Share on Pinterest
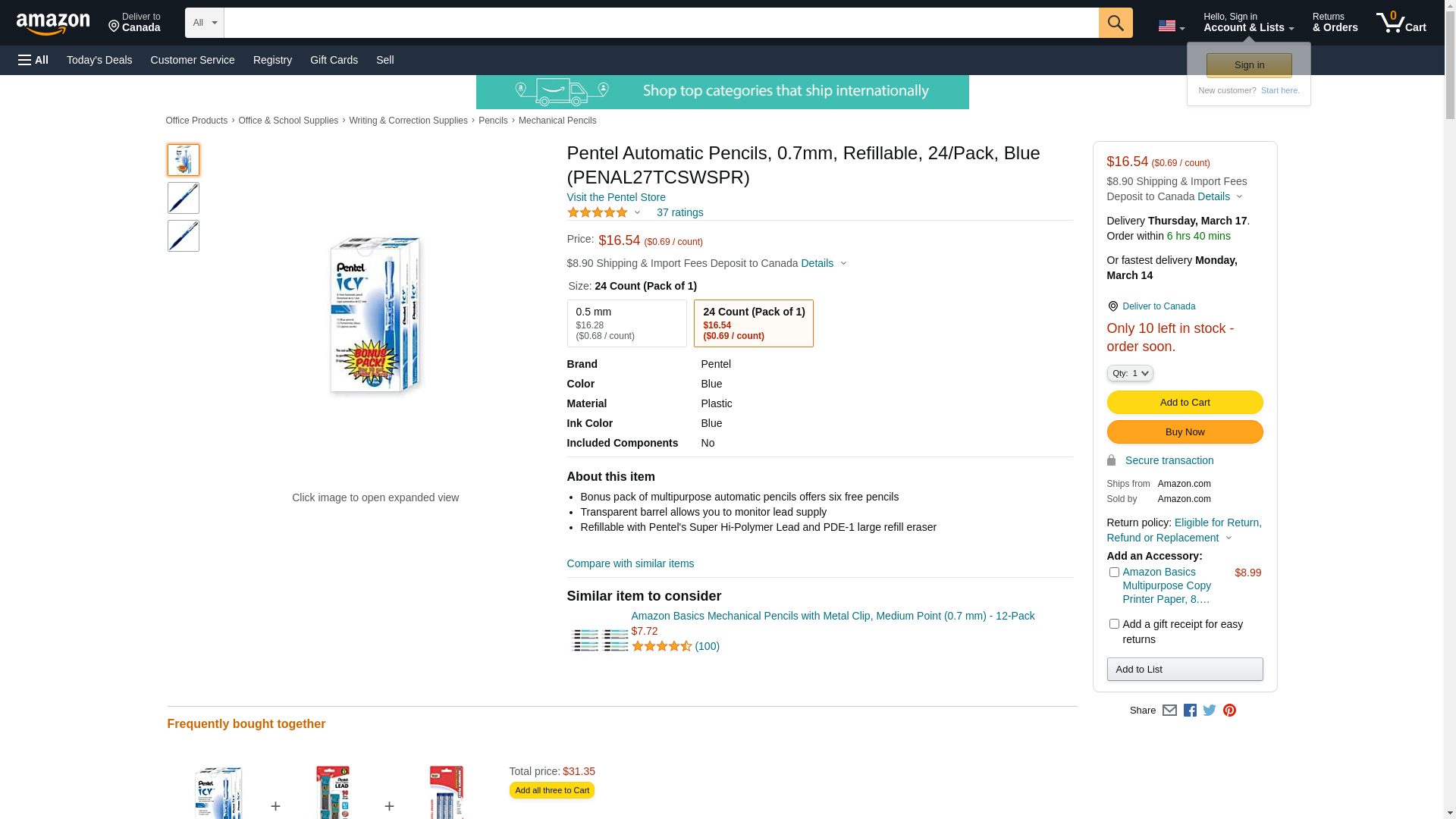Viewport: 1456px width, 819px height. click(1229, 711)
